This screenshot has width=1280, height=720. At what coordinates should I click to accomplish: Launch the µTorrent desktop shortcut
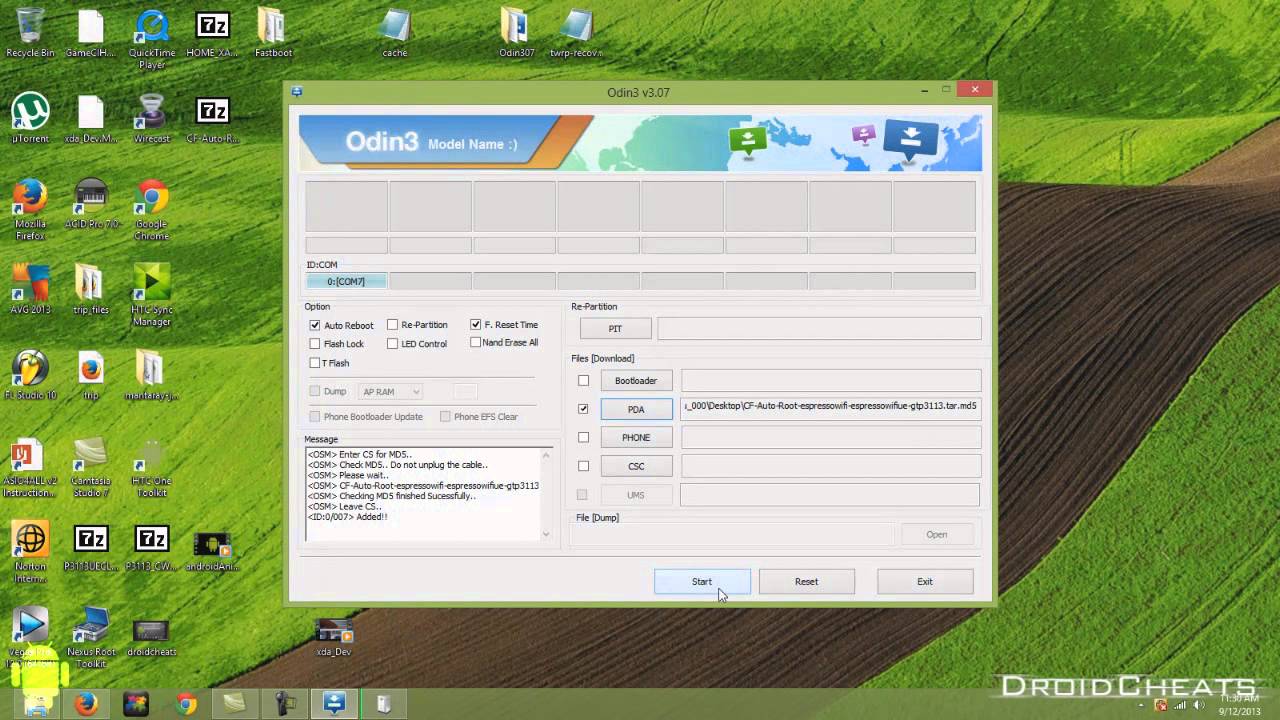pyautogui.click(x=30, y=119)
